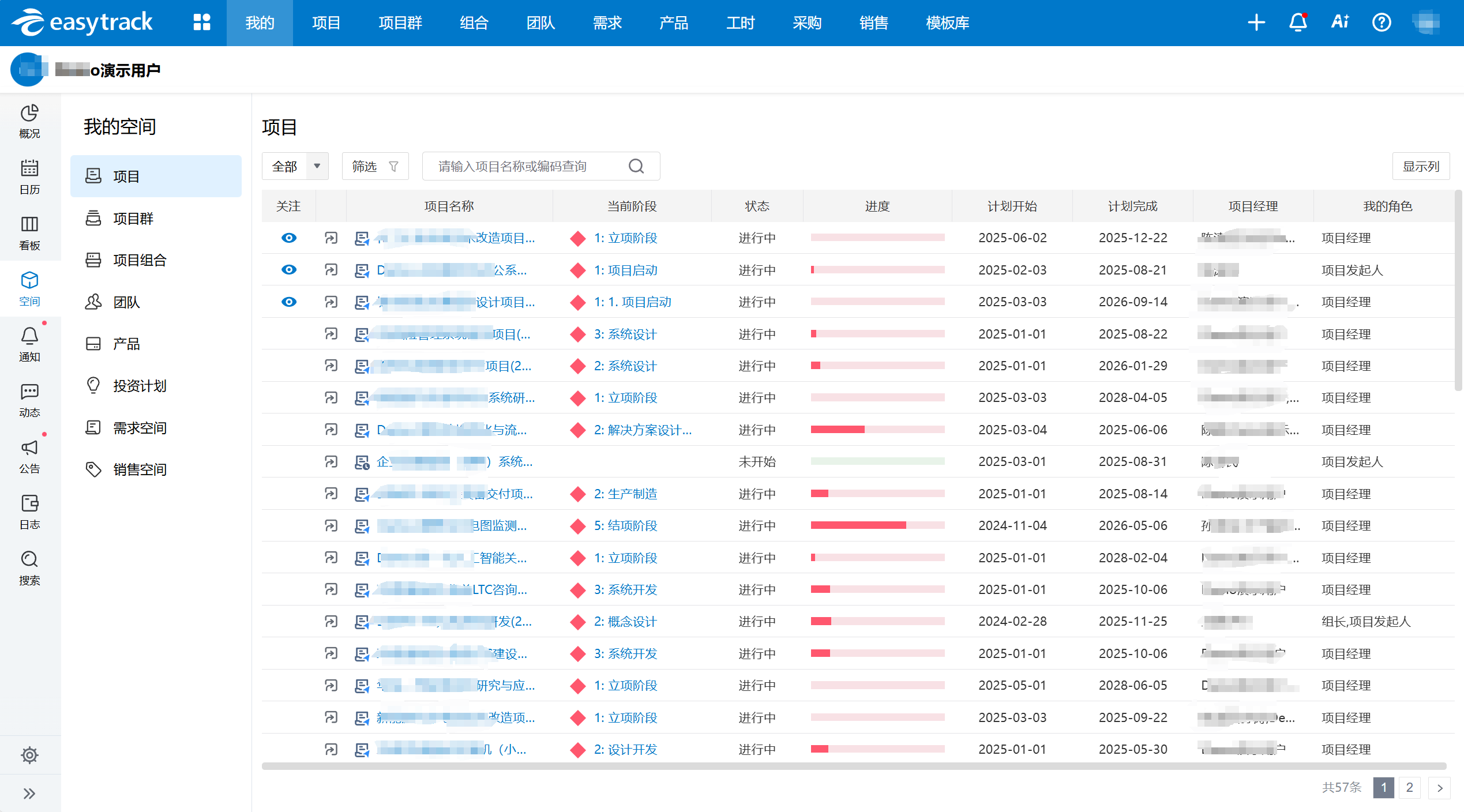The width and height of the screenshot is (1464, 812).
Task: Open the AI assistant icon
Action: tap(1339, 22)
